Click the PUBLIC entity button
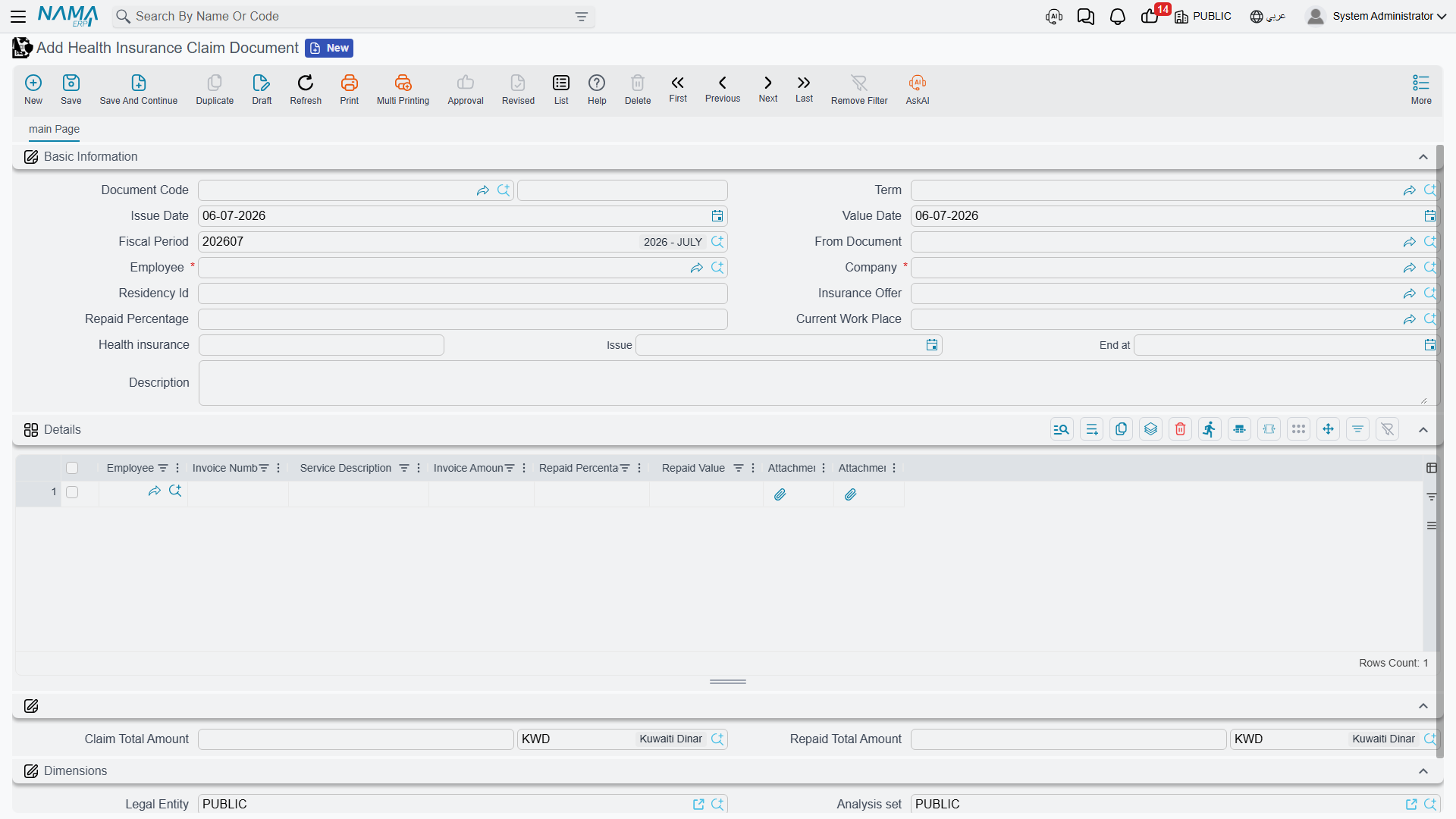This screenshot has height=819, width=1456. coord(1203,16)
